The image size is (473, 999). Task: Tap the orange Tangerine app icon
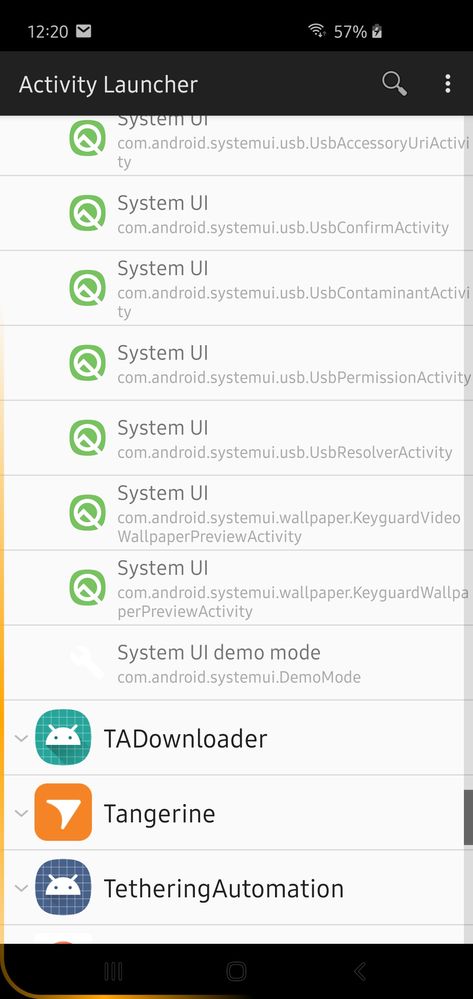[63, 812]
